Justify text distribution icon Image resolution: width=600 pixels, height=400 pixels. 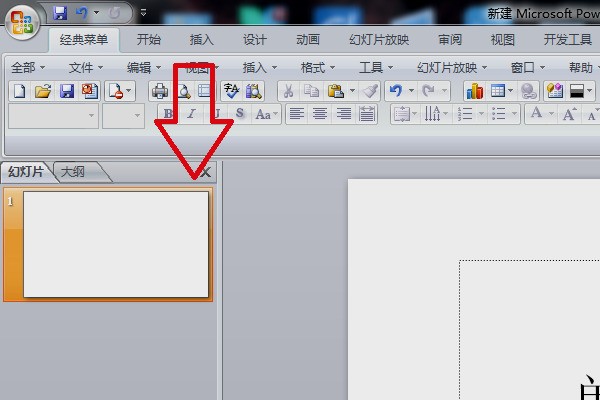click(367, 114)
